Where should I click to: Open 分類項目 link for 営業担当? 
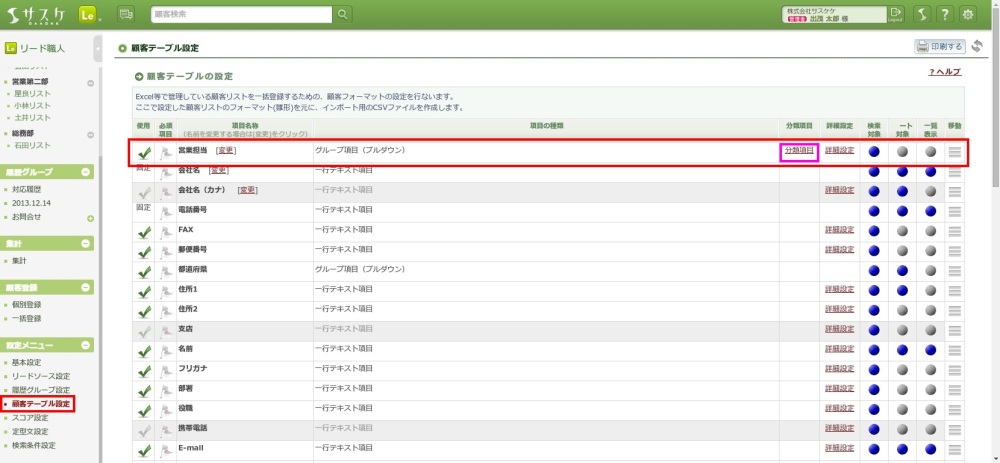pos(799,150)
